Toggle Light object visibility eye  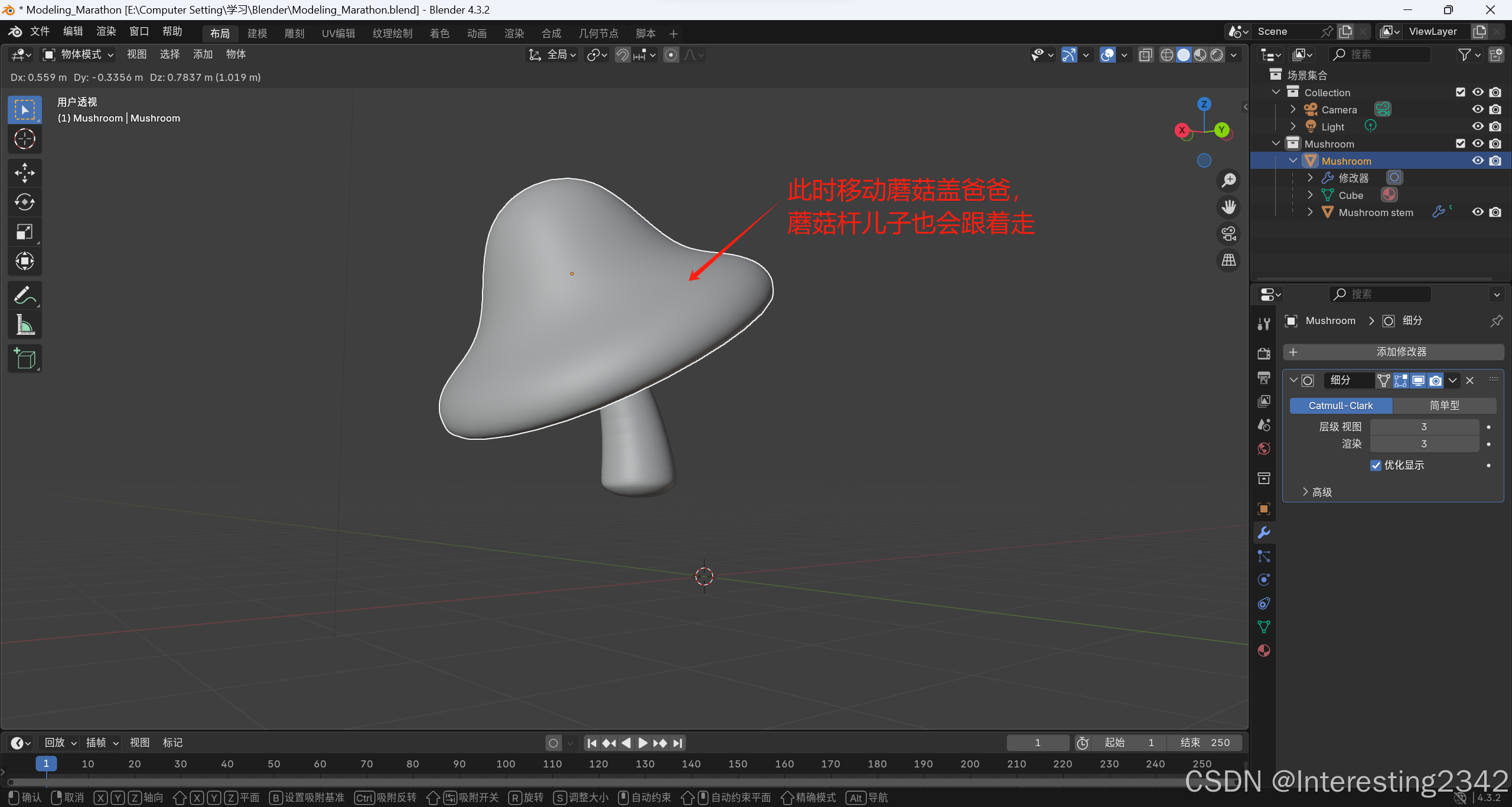point(1478,126)
